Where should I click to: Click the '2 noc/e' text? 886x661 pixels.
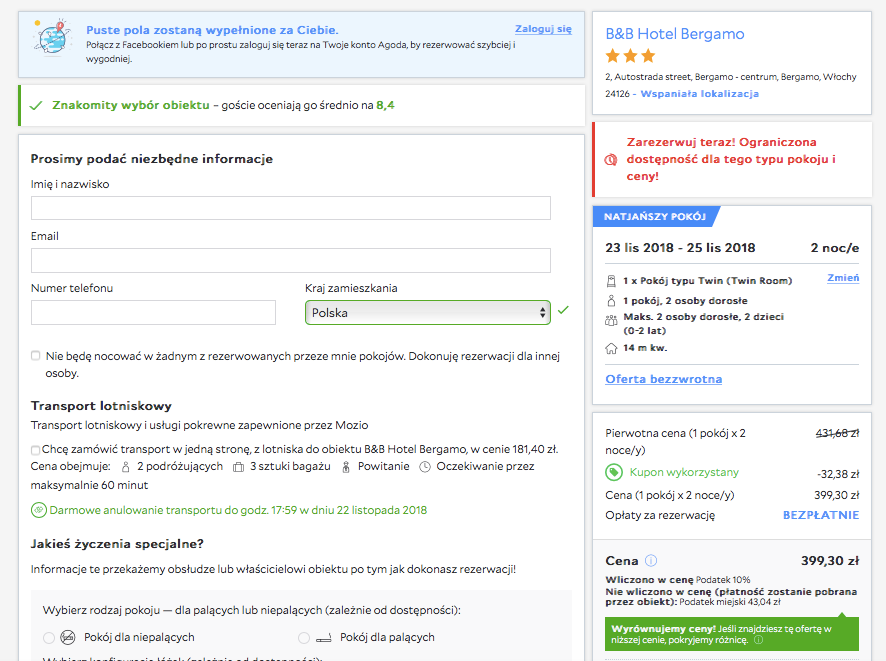coord(835,248)
